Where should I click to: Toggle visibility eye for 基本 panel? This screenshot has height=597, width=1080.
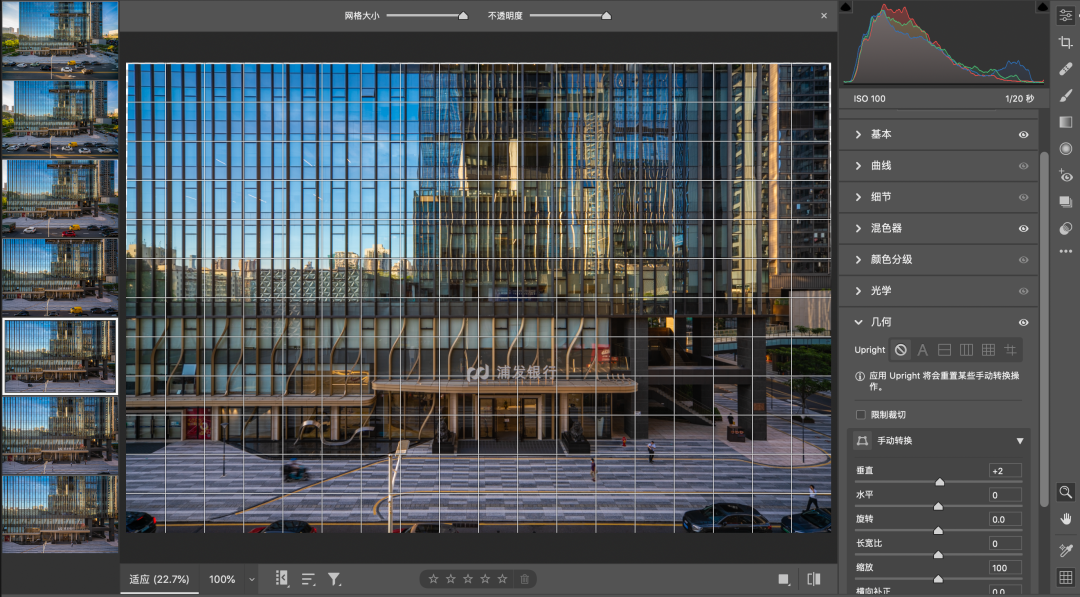coord(1023,134)
